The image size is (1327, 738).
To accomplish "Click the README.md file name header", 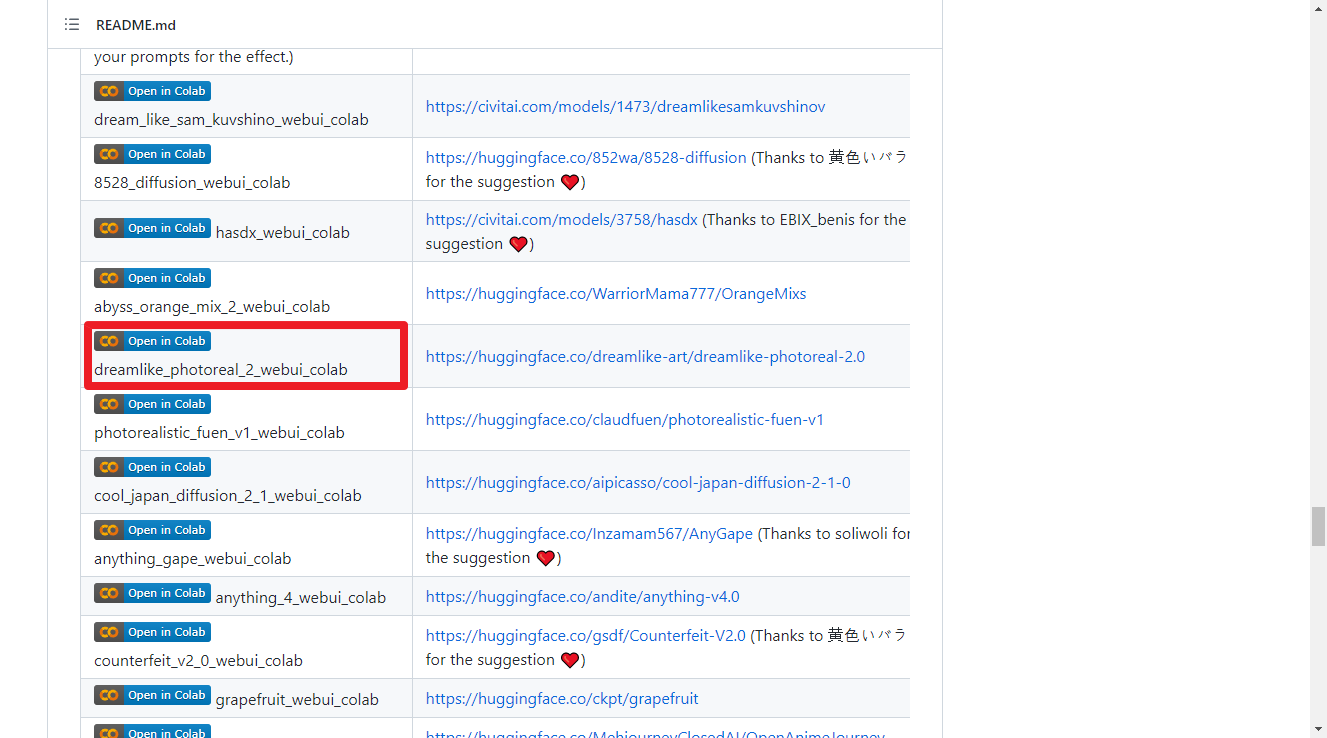I will (136, 25).
